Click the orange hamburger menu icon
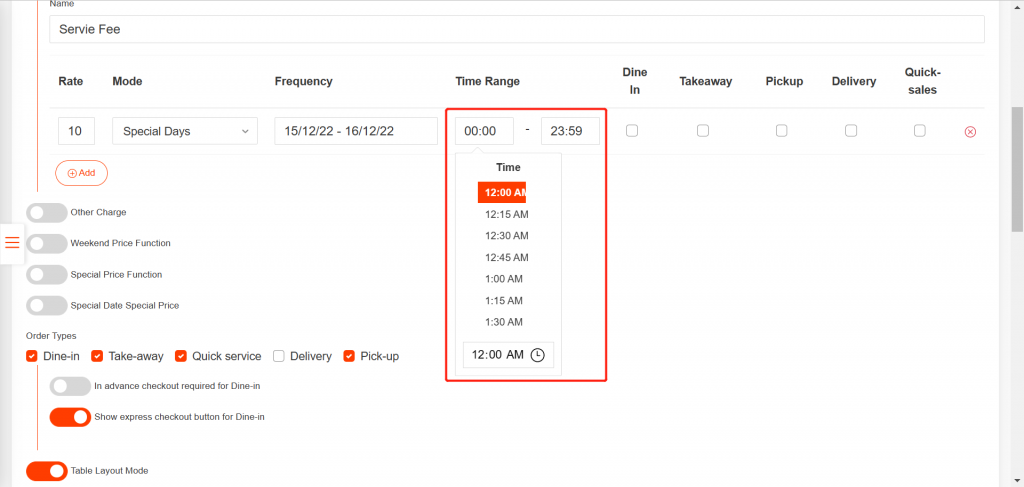Image resolution: width=1024 pixels, height=487 pixels. (x=12, y=242)
